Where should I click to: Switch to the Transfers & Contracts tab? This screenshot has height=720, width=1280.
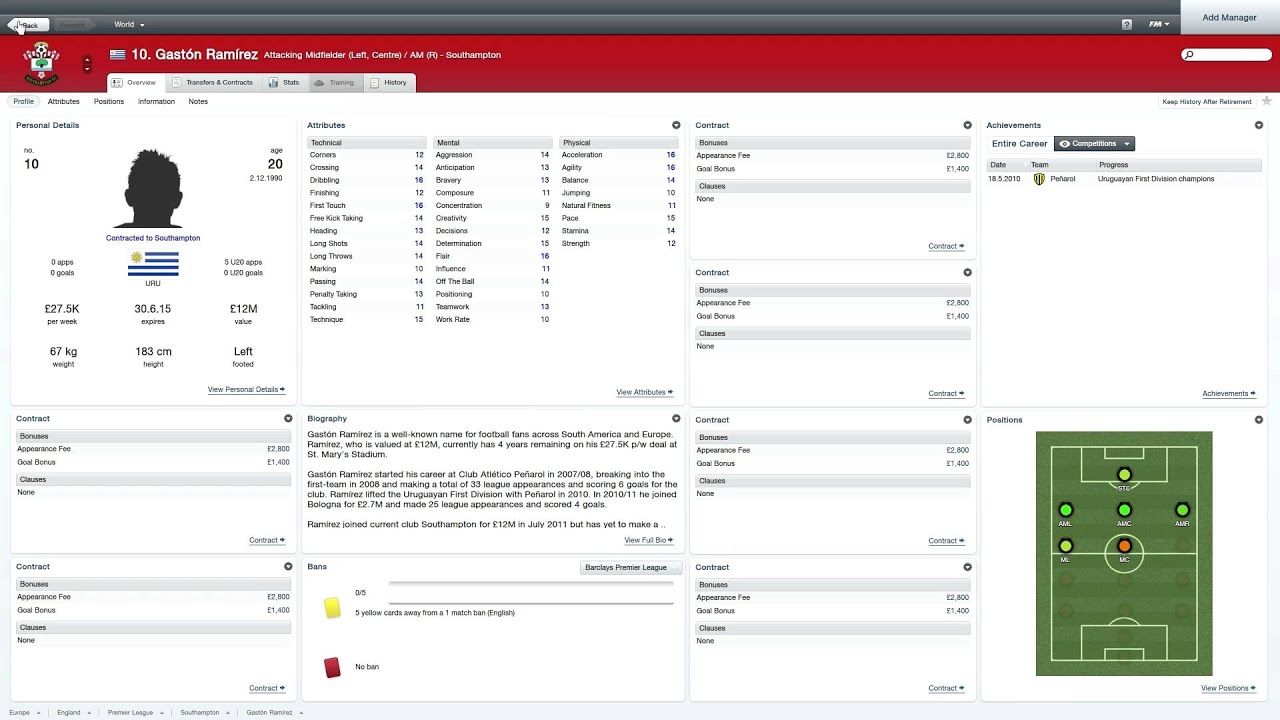pos(212,83)
